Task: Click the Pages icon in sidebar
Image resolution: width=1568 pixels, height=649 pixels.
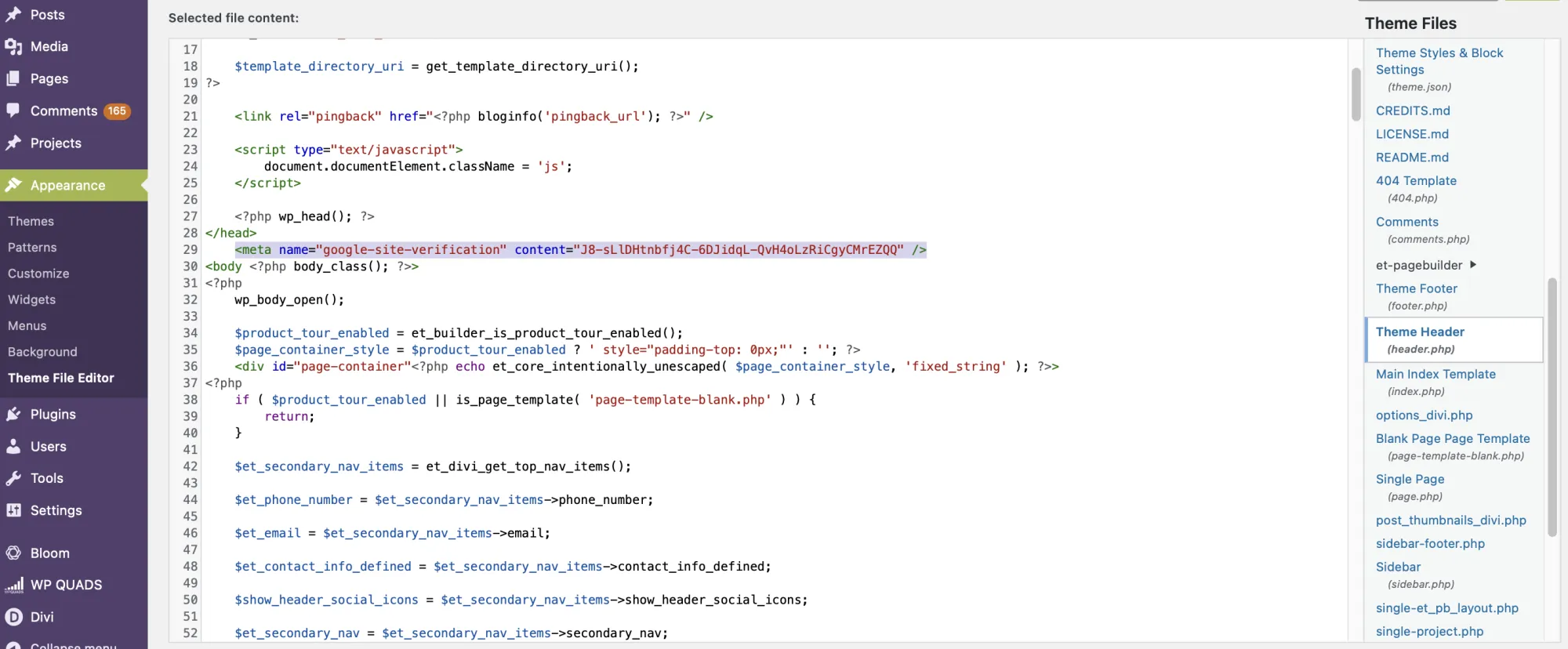Action: [13, 79]
